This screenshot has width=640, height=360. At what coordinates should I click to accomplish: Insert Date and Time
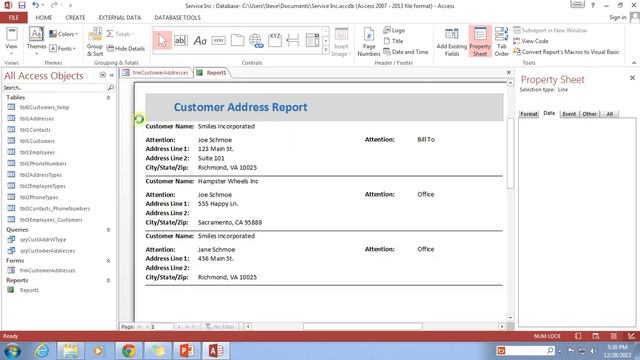(406, 52)
